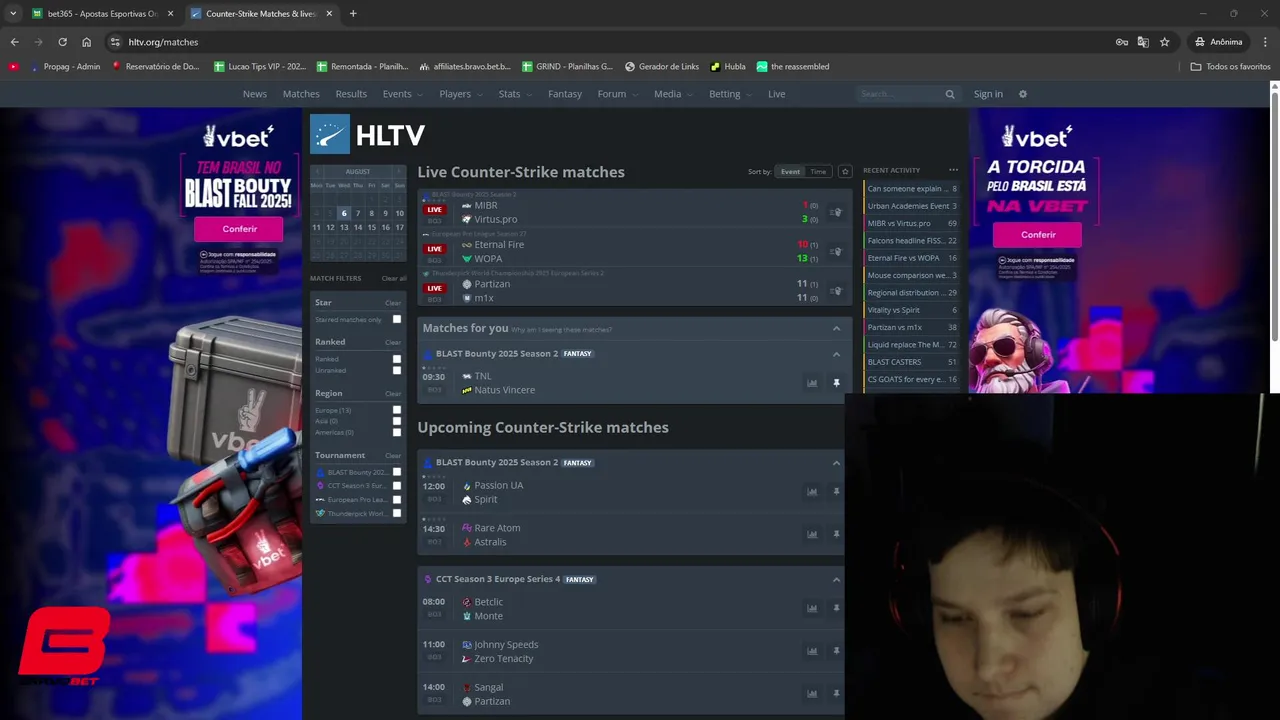Open new browser tab with plus button
The image size is (1280, 720).
353,14
